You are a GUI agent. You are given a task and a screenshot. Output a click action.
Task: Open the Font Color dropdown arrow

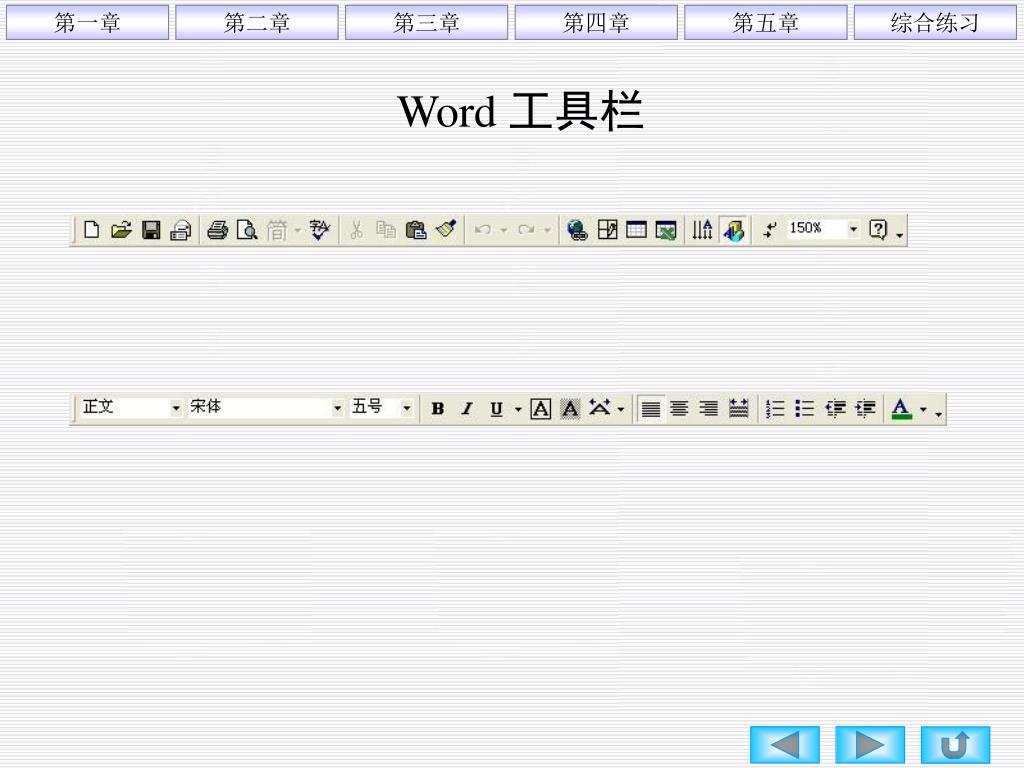[923, 409]
